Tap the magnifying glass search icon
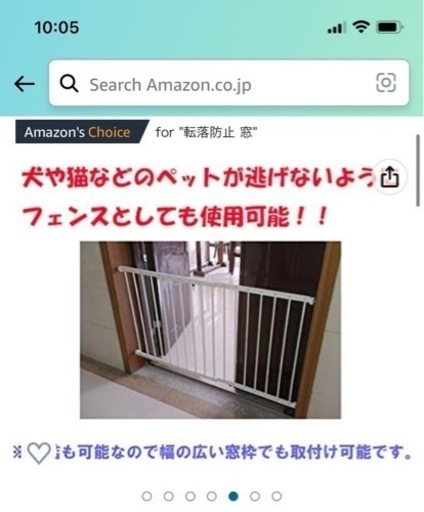Image resolution: width=424 pixels, height=512 pixels. 69,84
